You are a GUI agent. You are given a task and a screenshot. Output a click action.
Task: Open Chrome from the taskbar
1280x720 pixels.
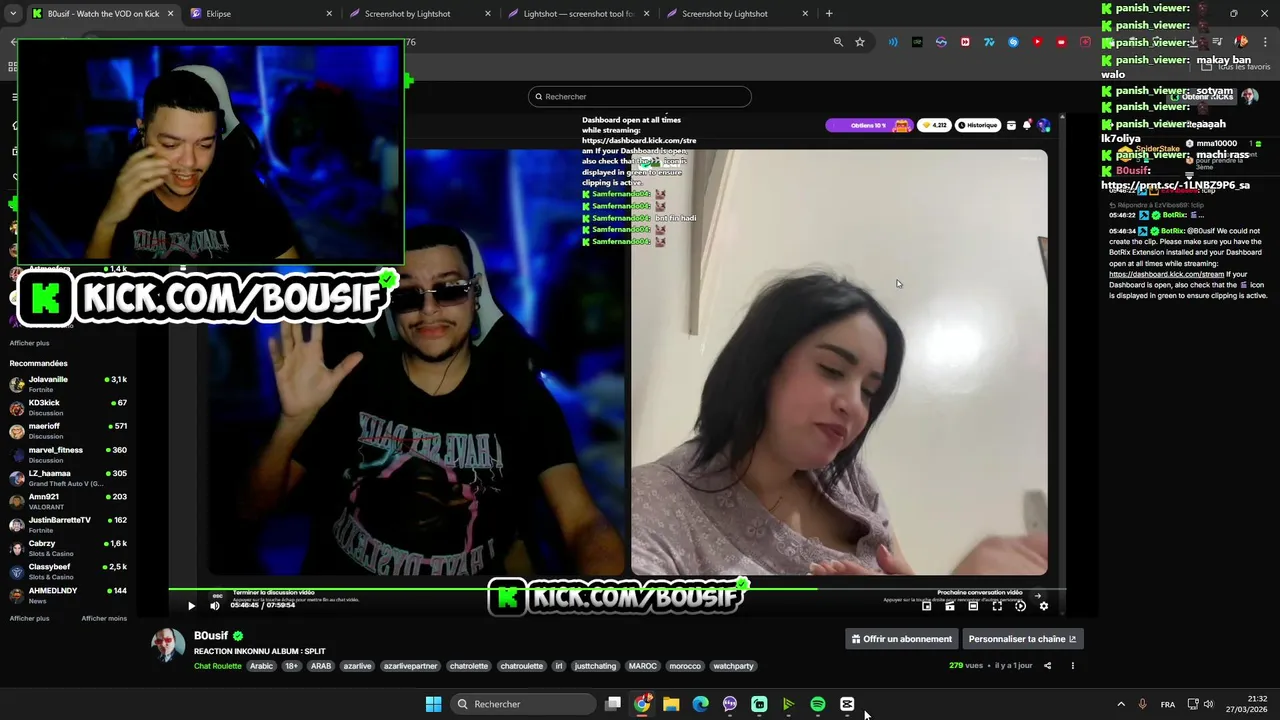point(642,704)
